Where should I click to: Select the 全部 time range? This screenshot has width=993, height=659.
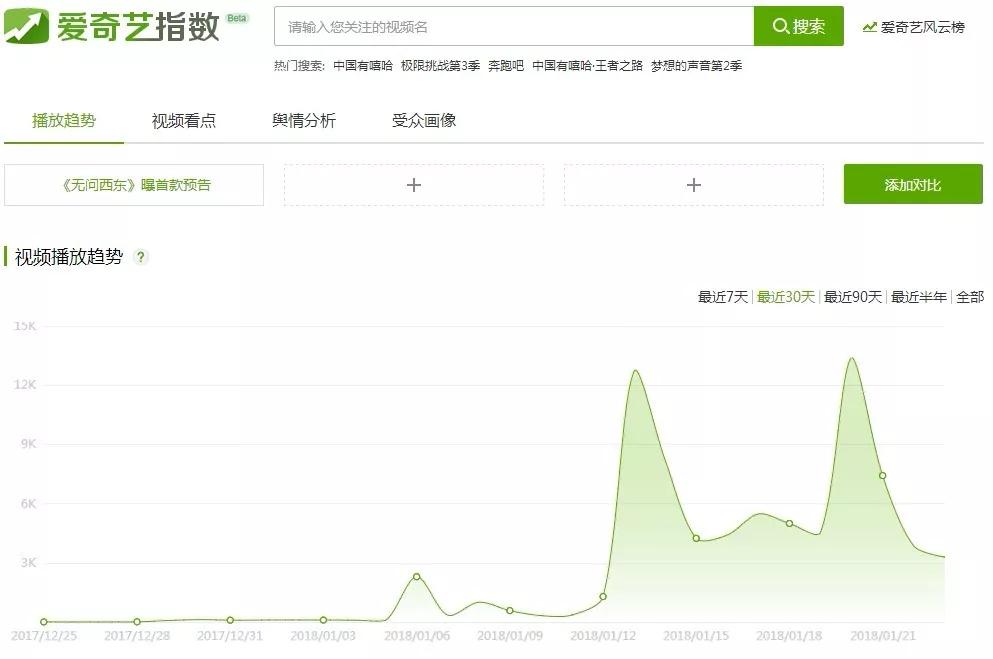click(x=970, y=297)
